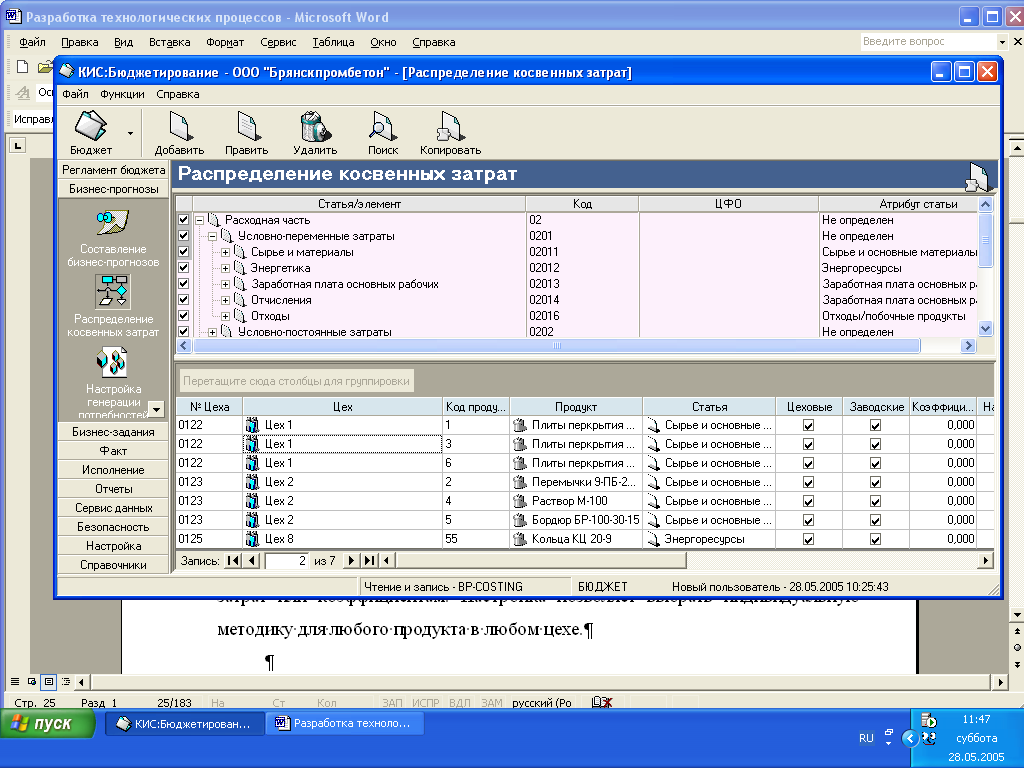Open Настройка генерации потребностей sidebar icon
1024x768 pixels.
click(x=112, y=362)
